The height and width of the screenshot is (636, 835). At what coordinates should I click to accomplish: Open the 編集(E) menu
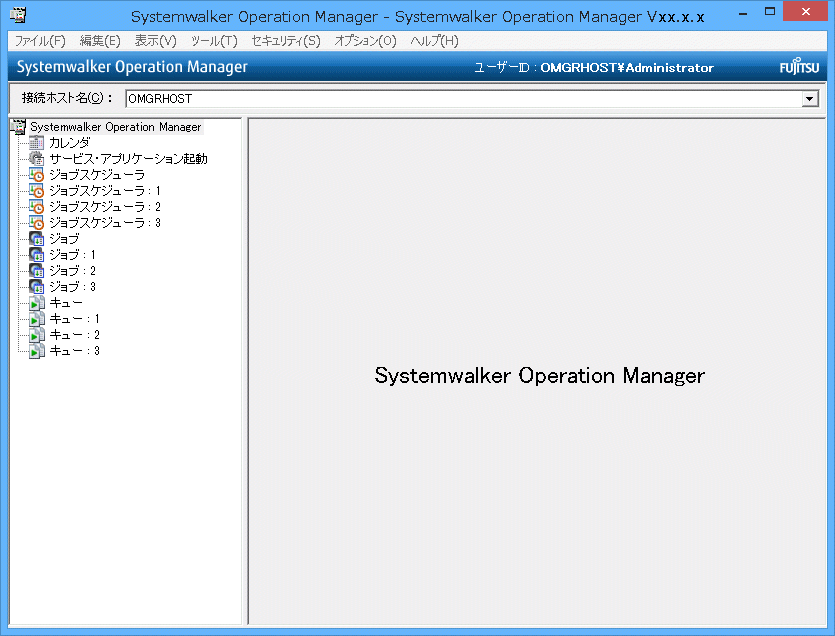[x=100, y=41]
